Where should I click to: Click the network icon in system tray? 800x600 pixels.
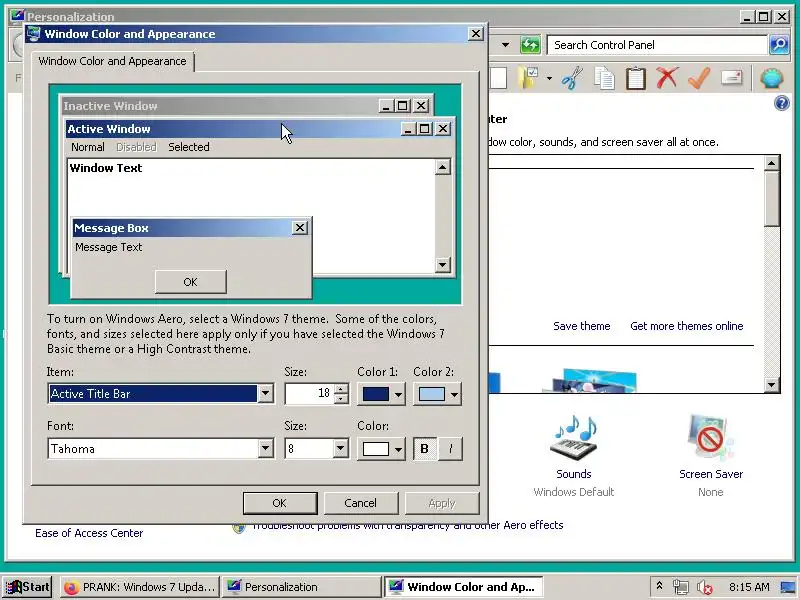click(681, 587)
